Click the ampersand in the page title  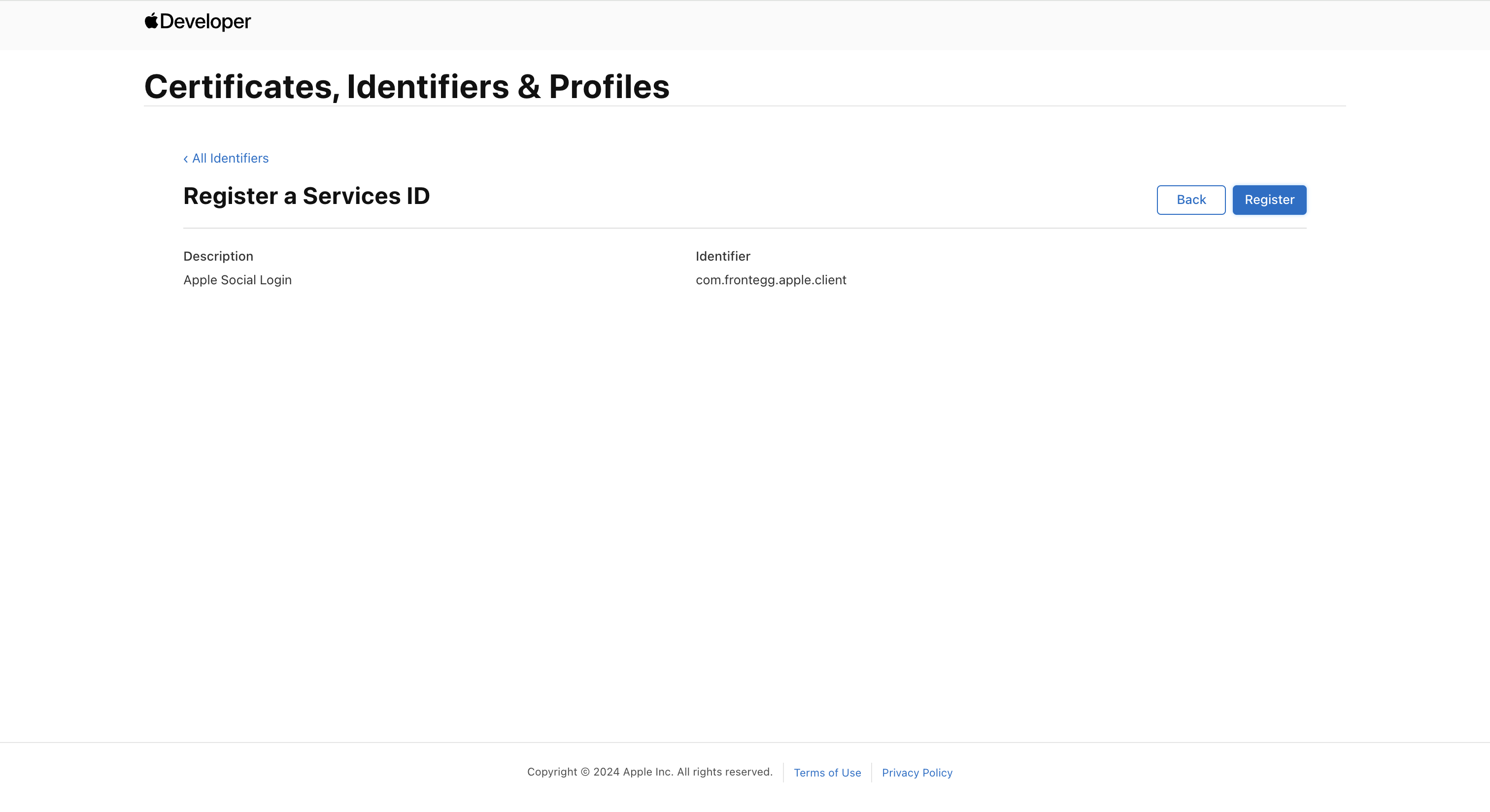click(529, 87)
